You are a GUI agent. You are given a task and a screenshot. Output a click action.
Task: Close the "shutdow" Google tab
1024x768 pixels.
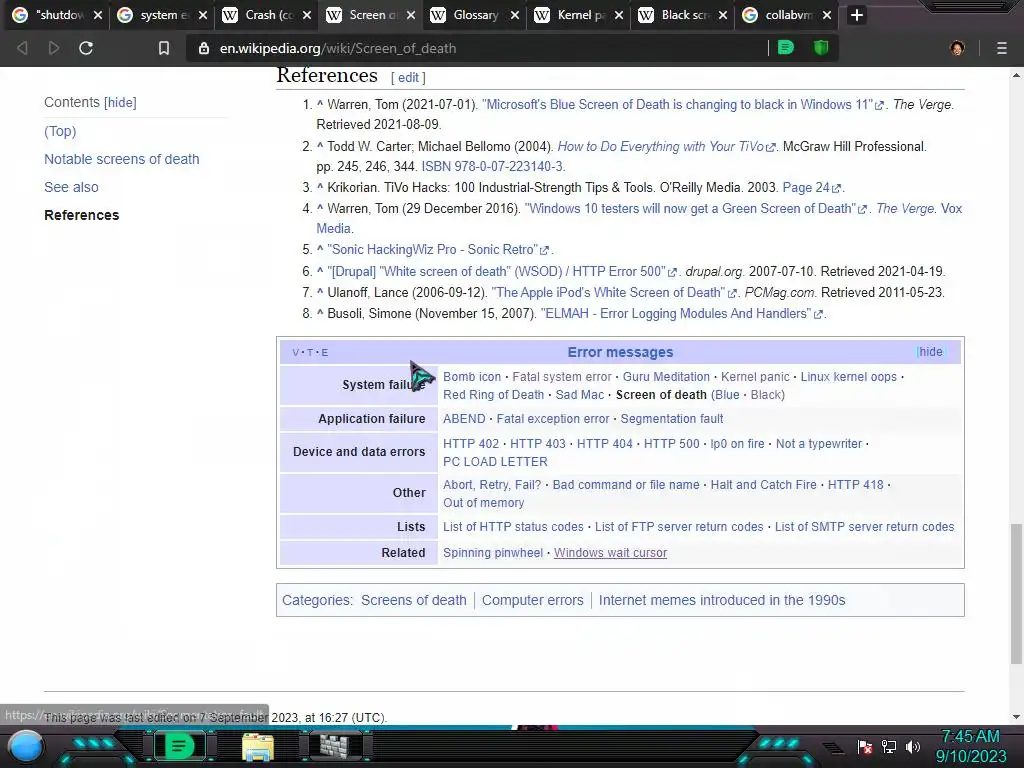tap(98, 15)
